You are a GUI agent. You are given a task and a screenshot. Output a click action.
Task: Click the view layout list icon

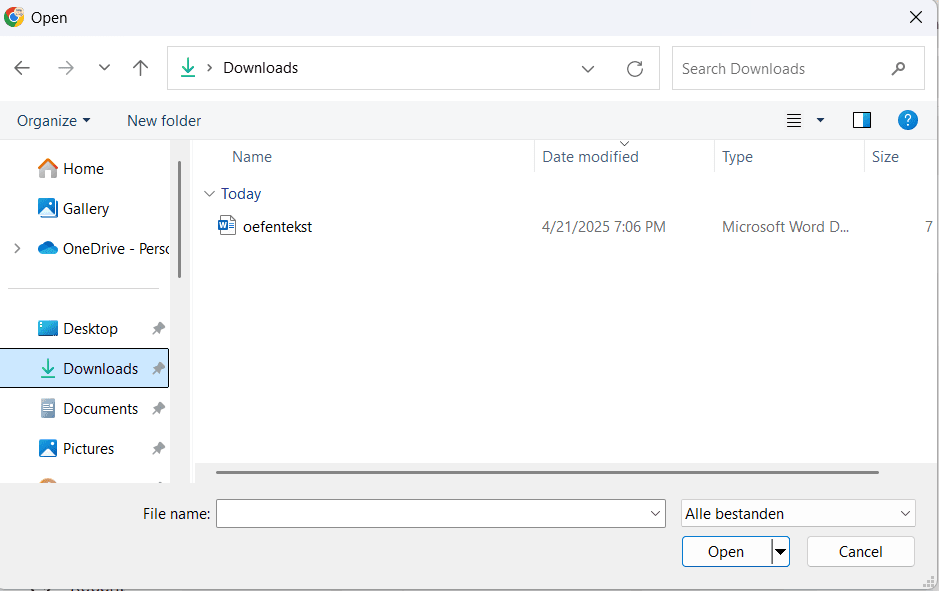pyautogui.click(x=794, y=120)
